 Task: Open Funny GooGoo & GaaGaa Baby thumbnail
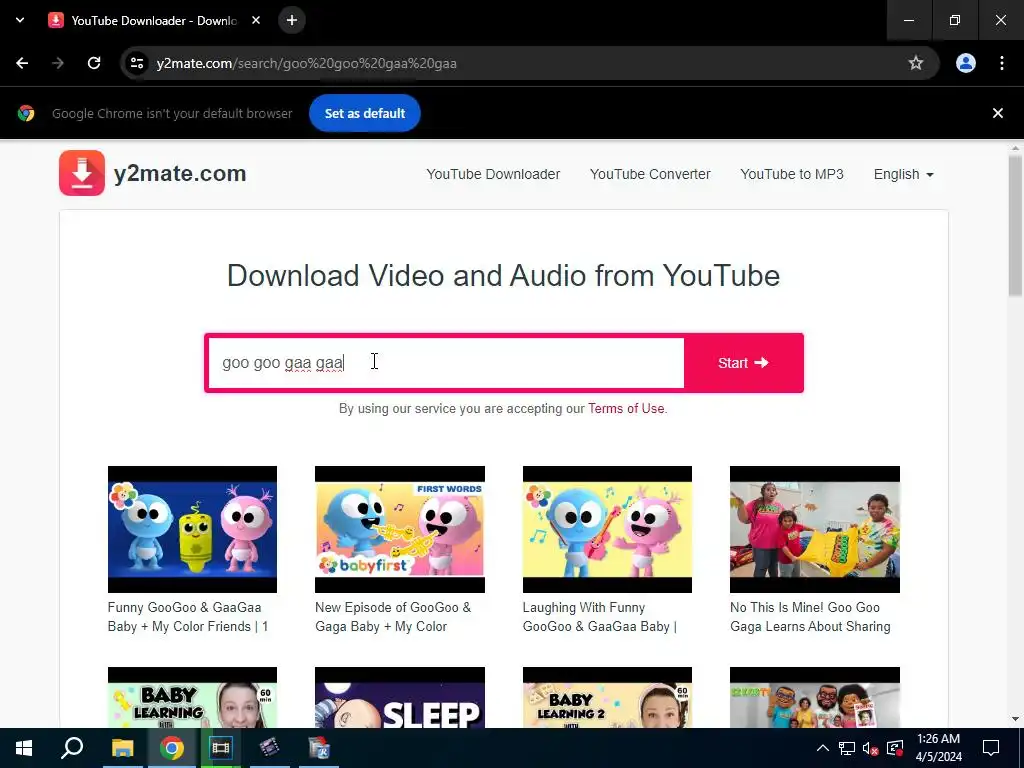pyautogui.click(x=192, y=529)
